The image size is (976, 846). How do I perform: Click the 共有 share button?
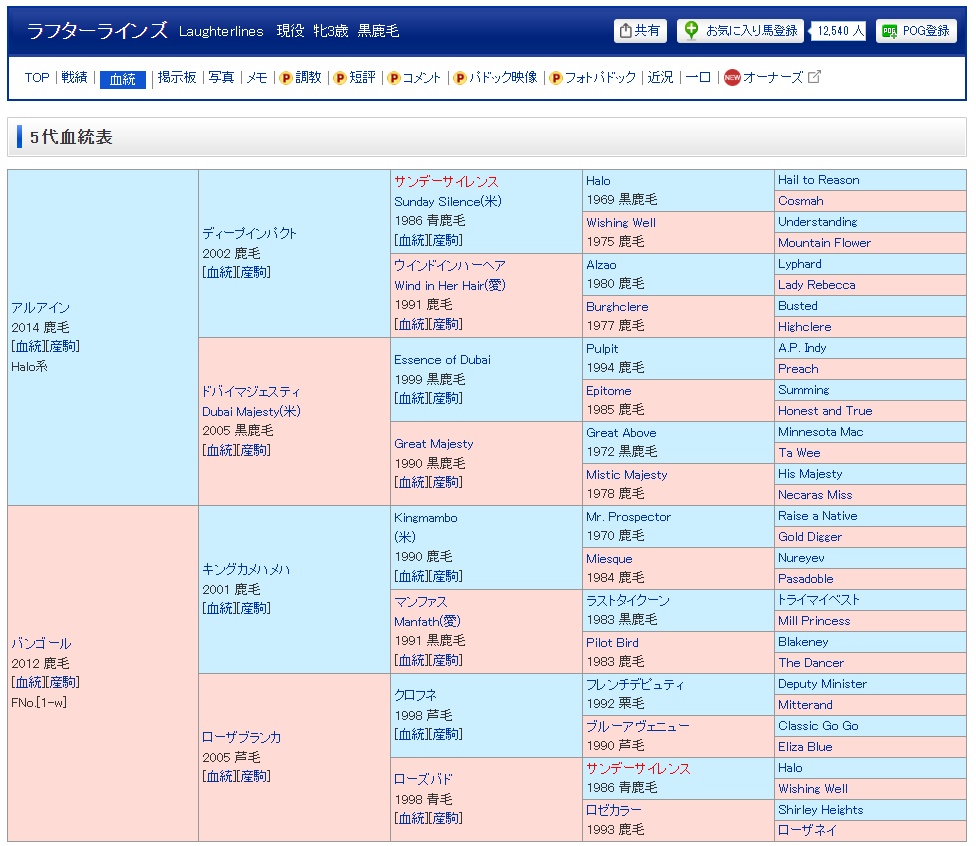[640, 31]
